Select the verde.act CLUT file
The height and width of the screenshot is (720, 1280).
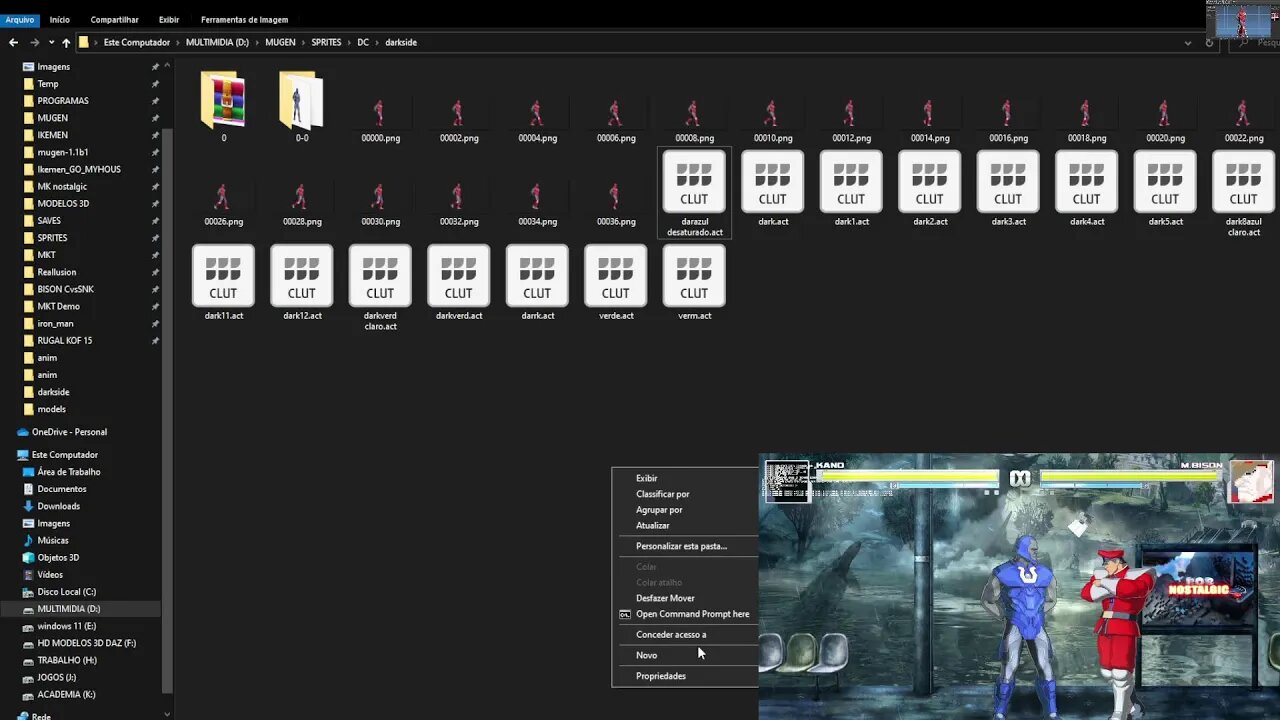616,282
